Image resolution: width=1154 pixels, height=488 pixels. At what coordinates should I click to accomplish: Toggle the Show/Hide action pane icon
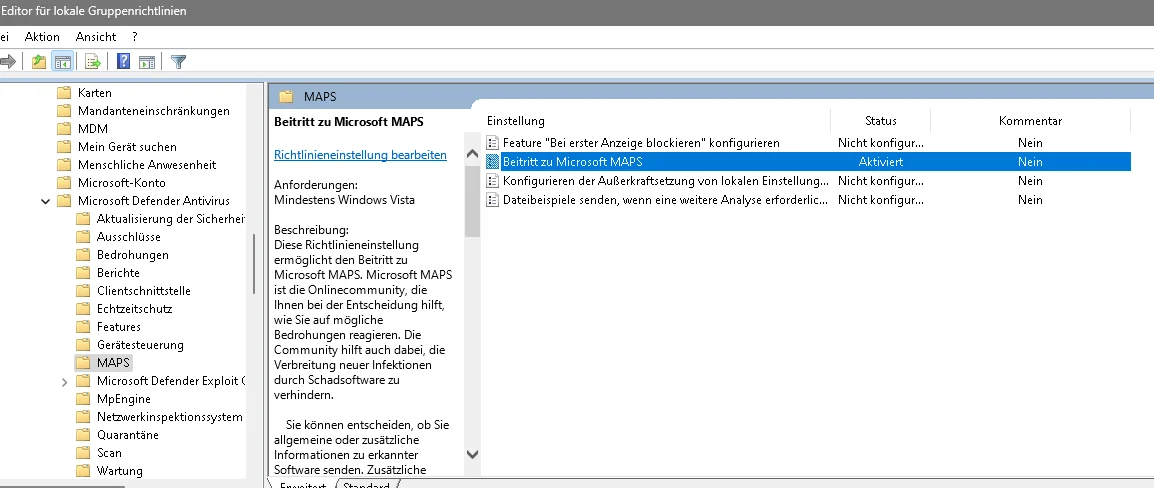[x=147, y=62]
